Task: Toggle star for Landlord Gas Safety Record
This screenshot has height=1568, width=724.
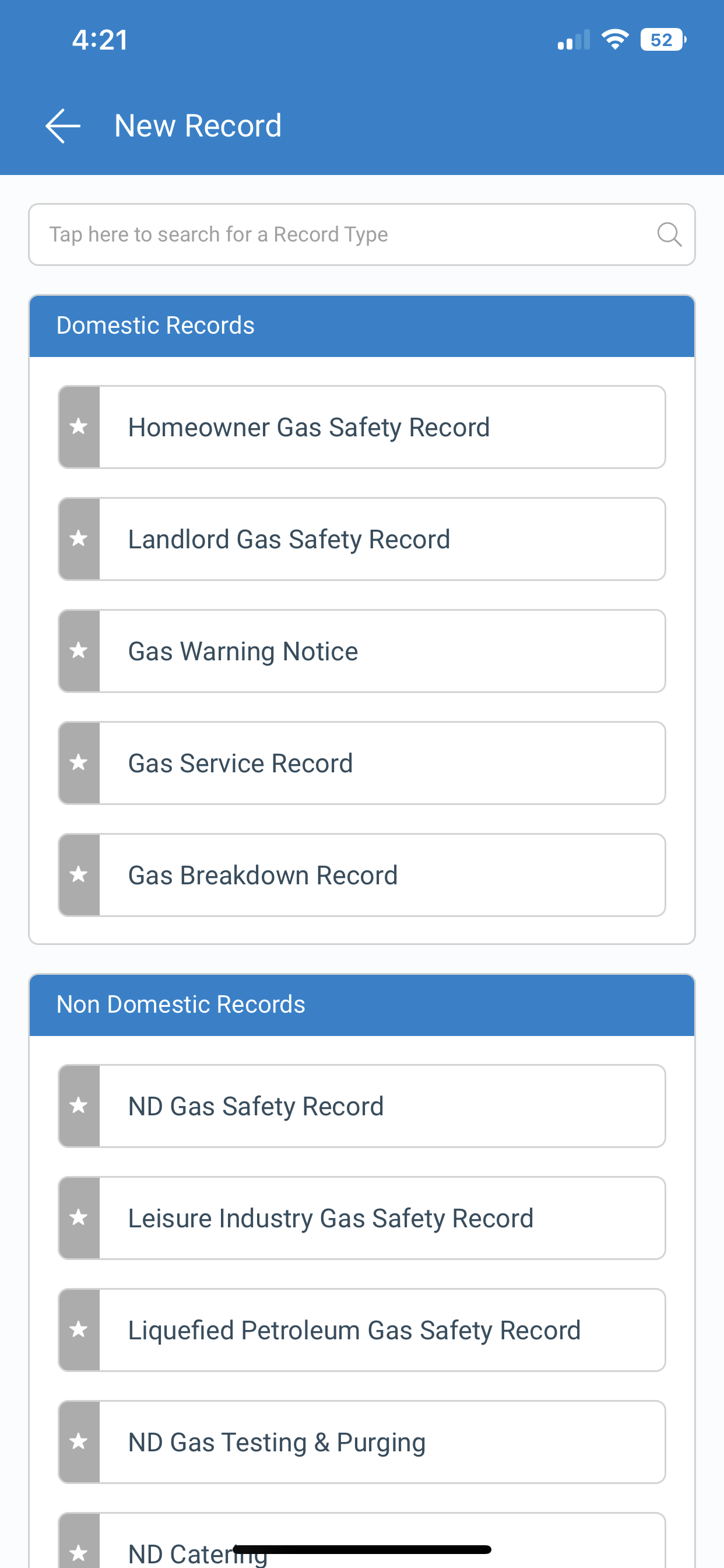Action: 79,538
